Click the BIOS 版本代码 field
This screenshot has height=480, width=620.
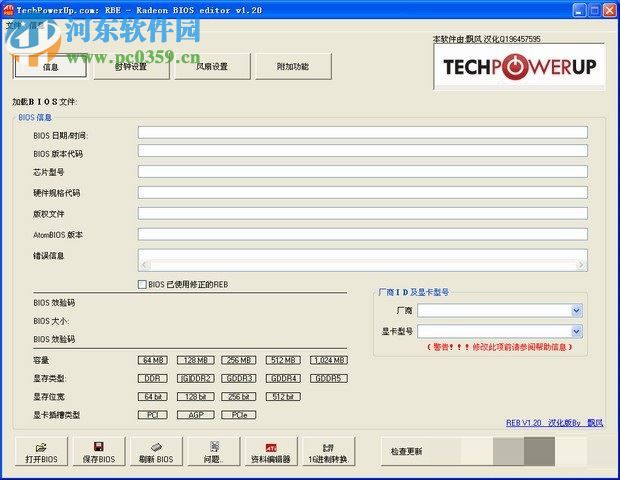pos(363,151)
